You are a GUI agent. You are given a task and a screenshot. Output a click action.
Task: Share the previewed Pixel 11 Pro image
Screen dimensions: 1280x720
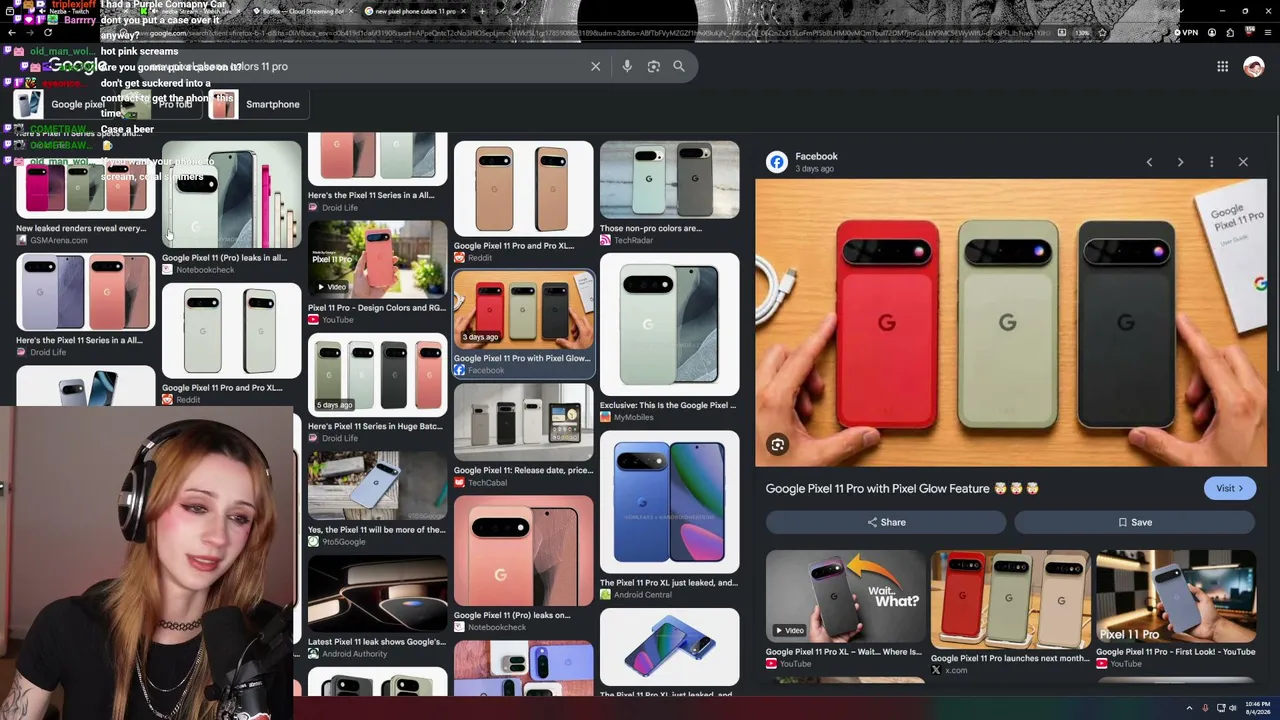(886, 522)
